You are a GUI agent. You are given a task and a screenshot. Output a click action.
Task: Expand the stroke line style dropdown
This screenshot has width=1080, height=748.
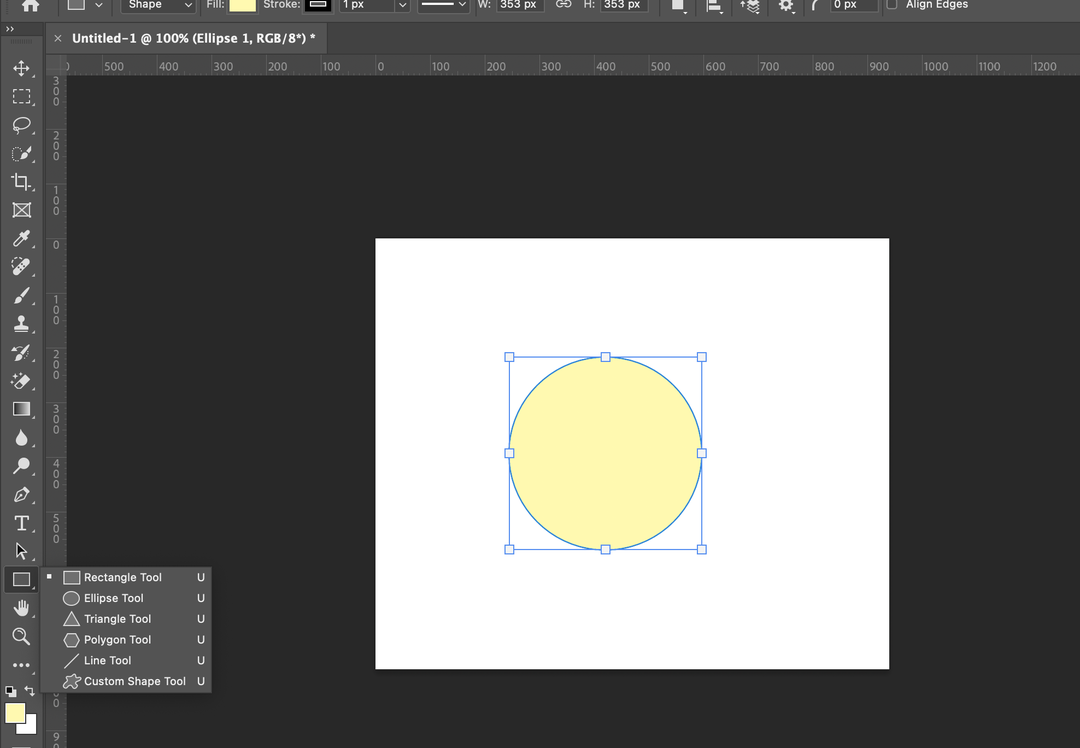click(443, 5)
